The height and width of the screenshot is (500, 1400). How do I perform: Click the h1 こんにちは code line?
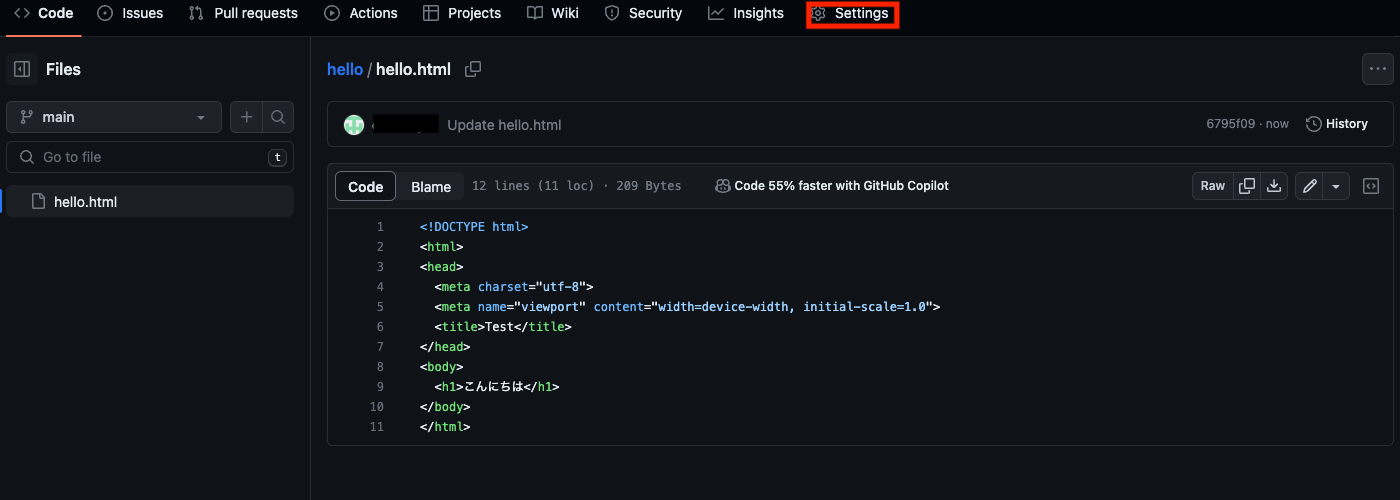[x=496, y=387]
